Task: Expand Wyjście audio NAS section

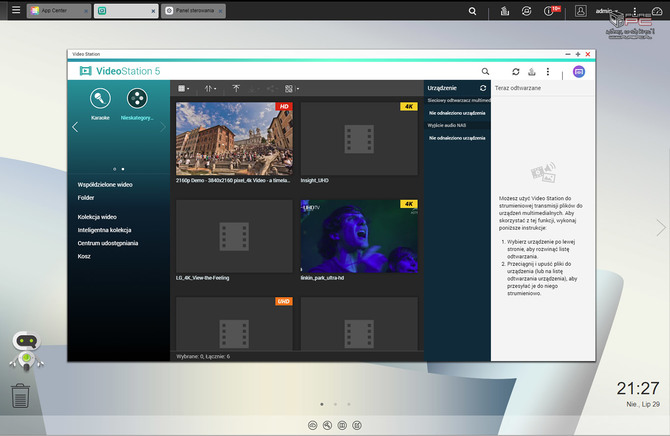Action: (x=457, y=125)
